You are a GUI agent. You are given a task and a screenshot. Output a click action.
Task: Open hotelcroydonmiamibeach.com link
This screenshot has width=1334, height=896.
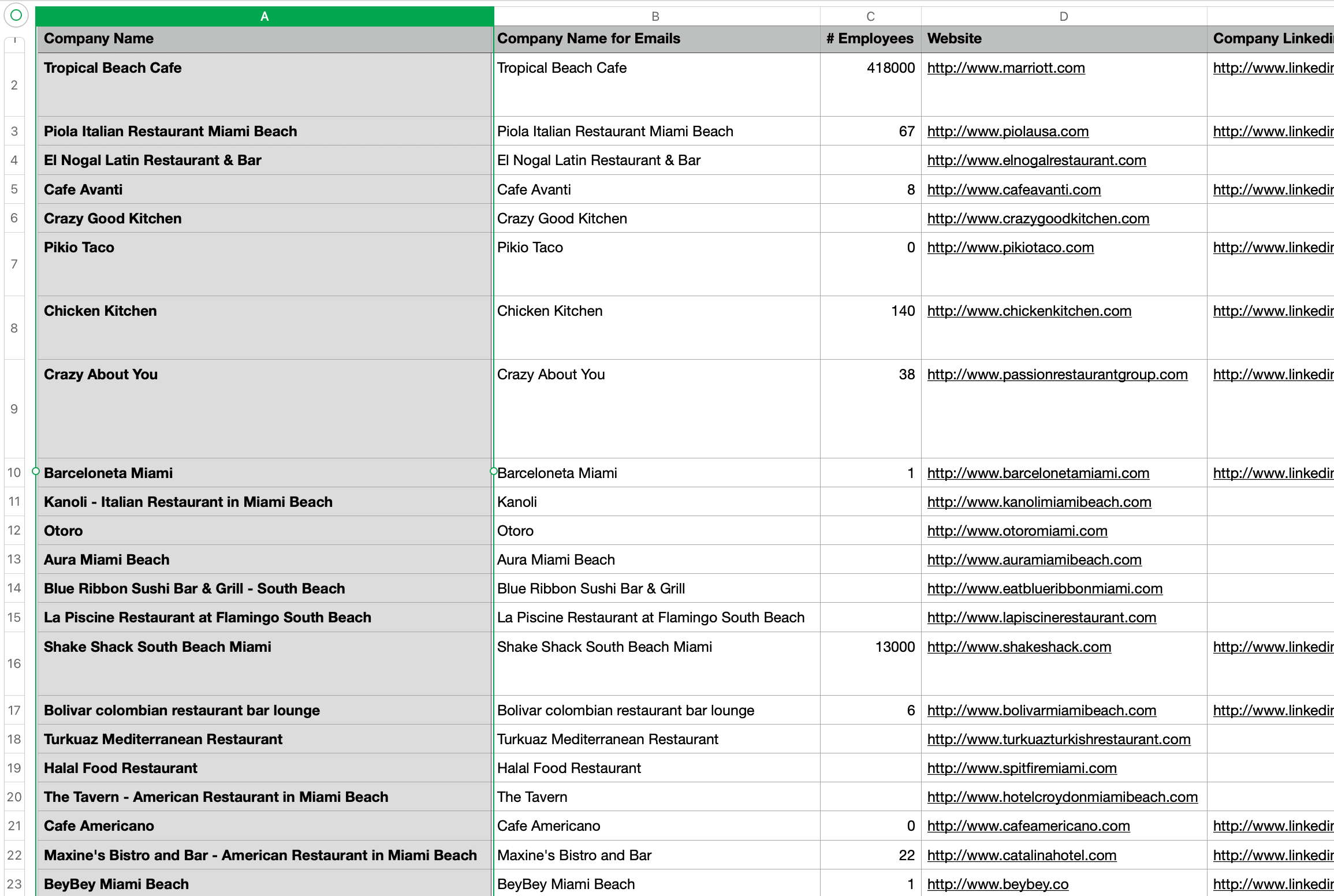click(x=1062, y=797)
